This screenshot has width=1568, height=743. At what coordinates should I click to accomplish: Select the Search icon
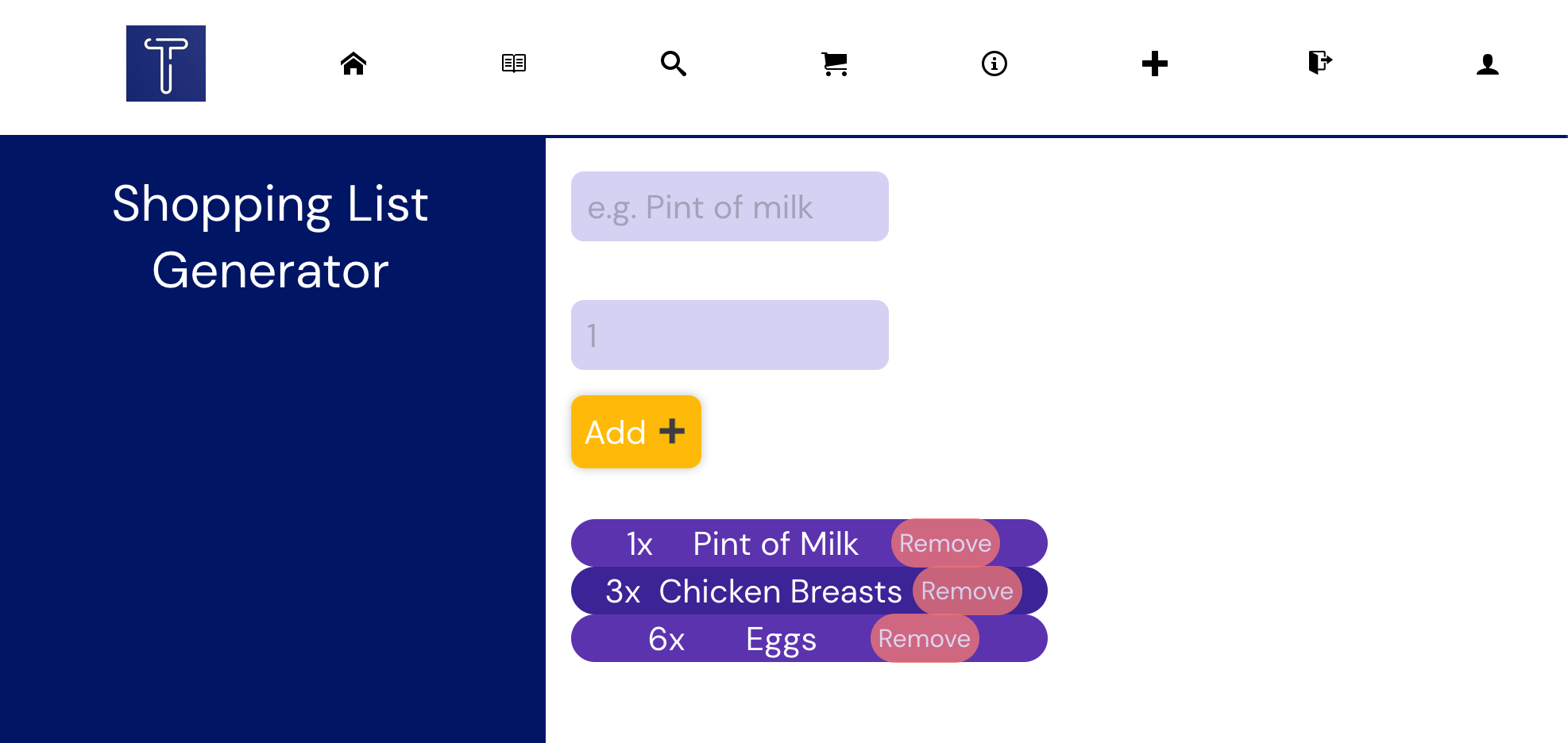click(x=674, y=64)
